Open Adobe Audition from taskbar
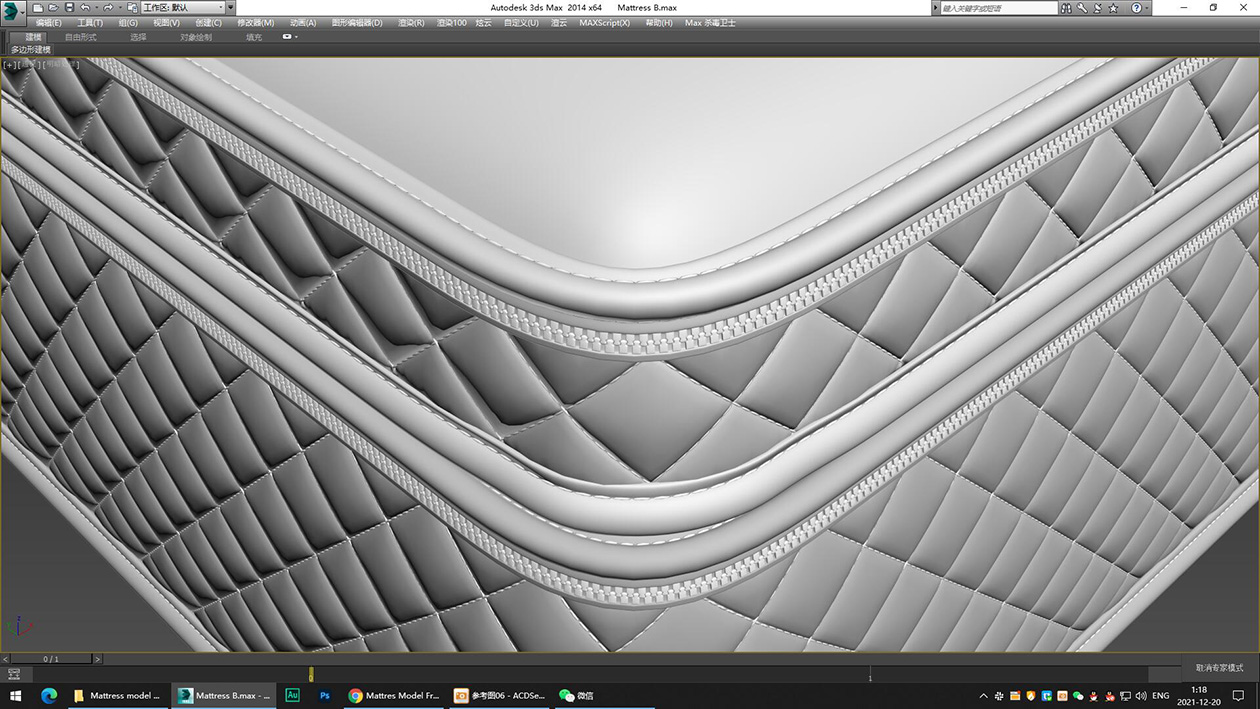The image size is (1260, 709). [292, 695]
